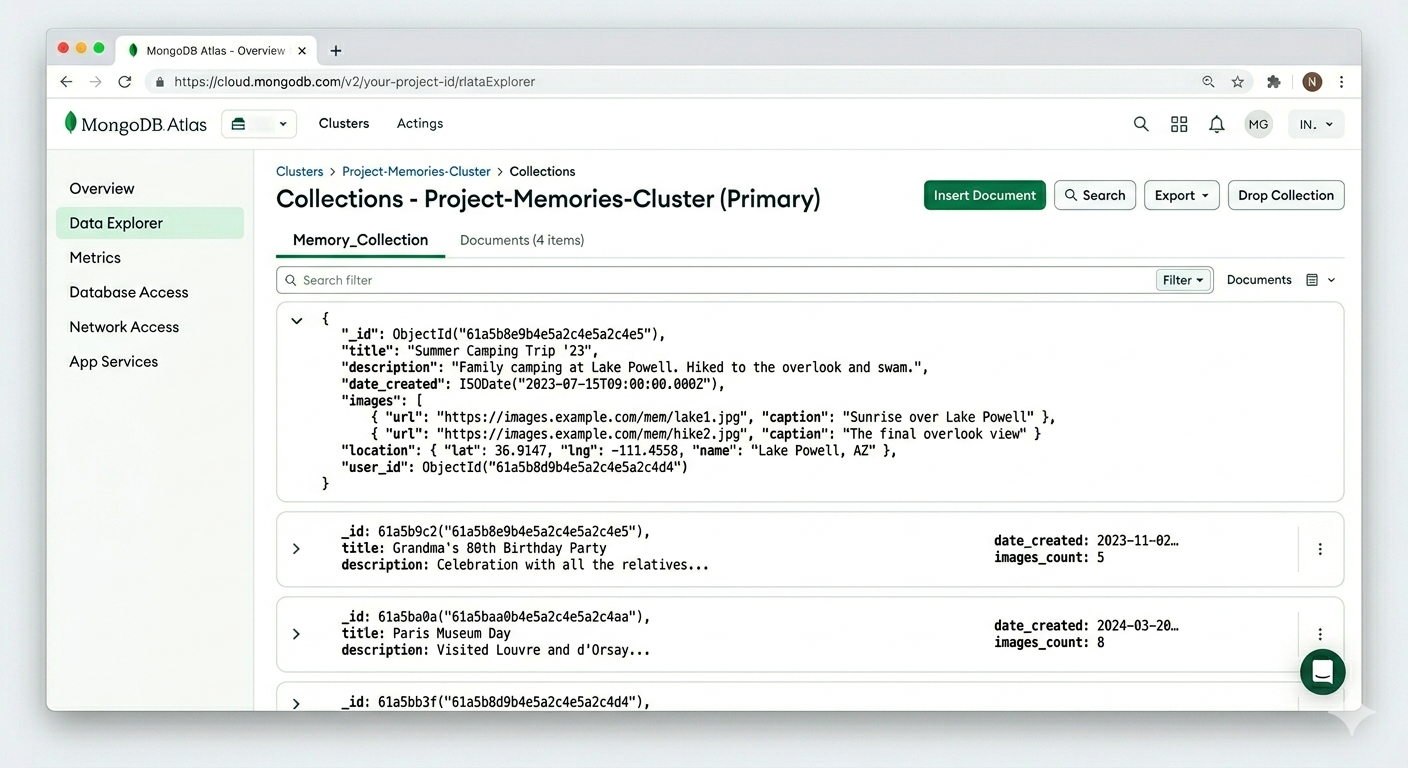Open options menu for Paris Museum Day document

tap(1320, 634)
